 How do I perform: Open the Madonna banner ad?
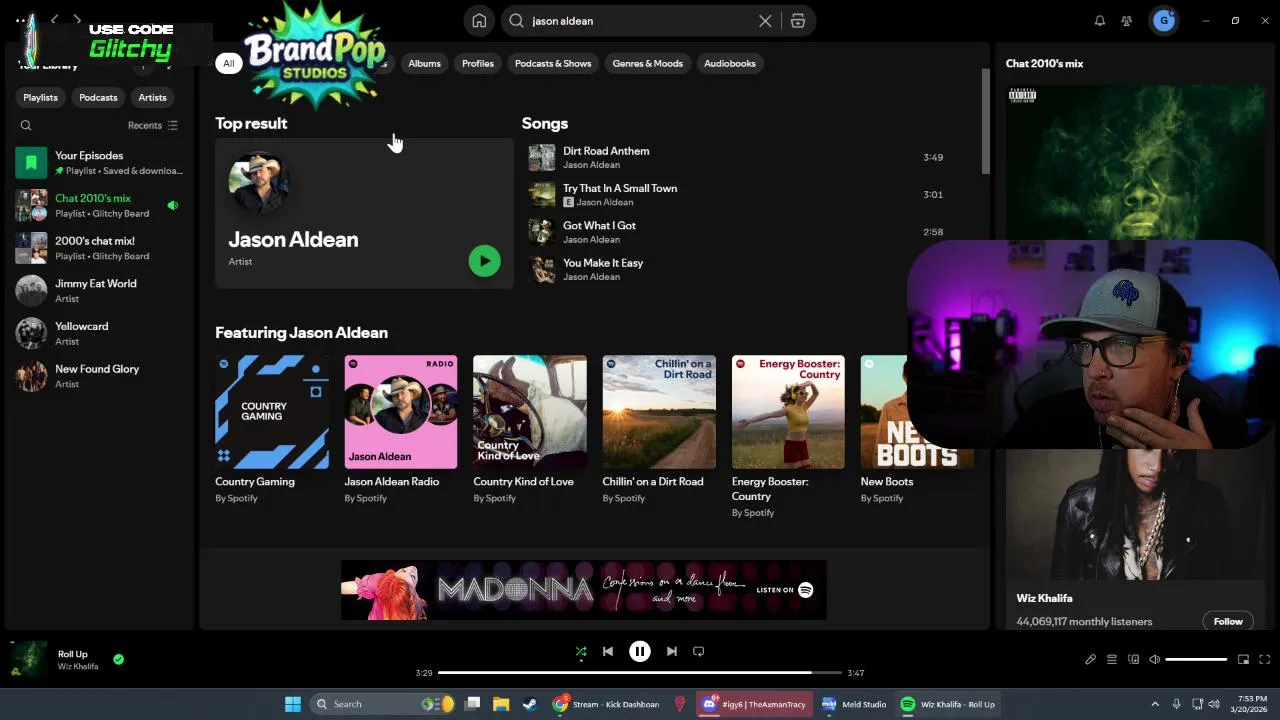pos(584,590)
